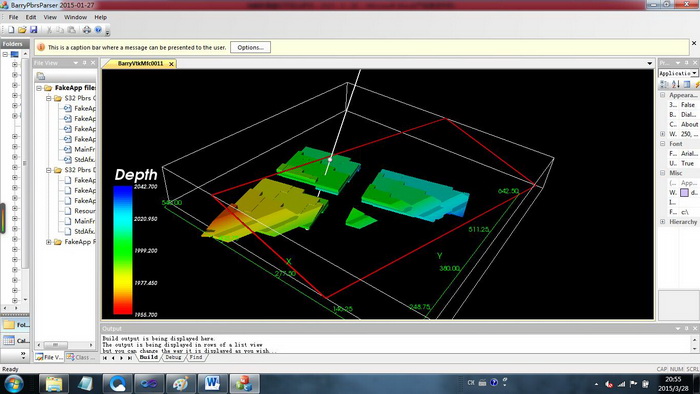Click the lightning bolt events icon
Viewport: 700px width, 394px height.
697,84
